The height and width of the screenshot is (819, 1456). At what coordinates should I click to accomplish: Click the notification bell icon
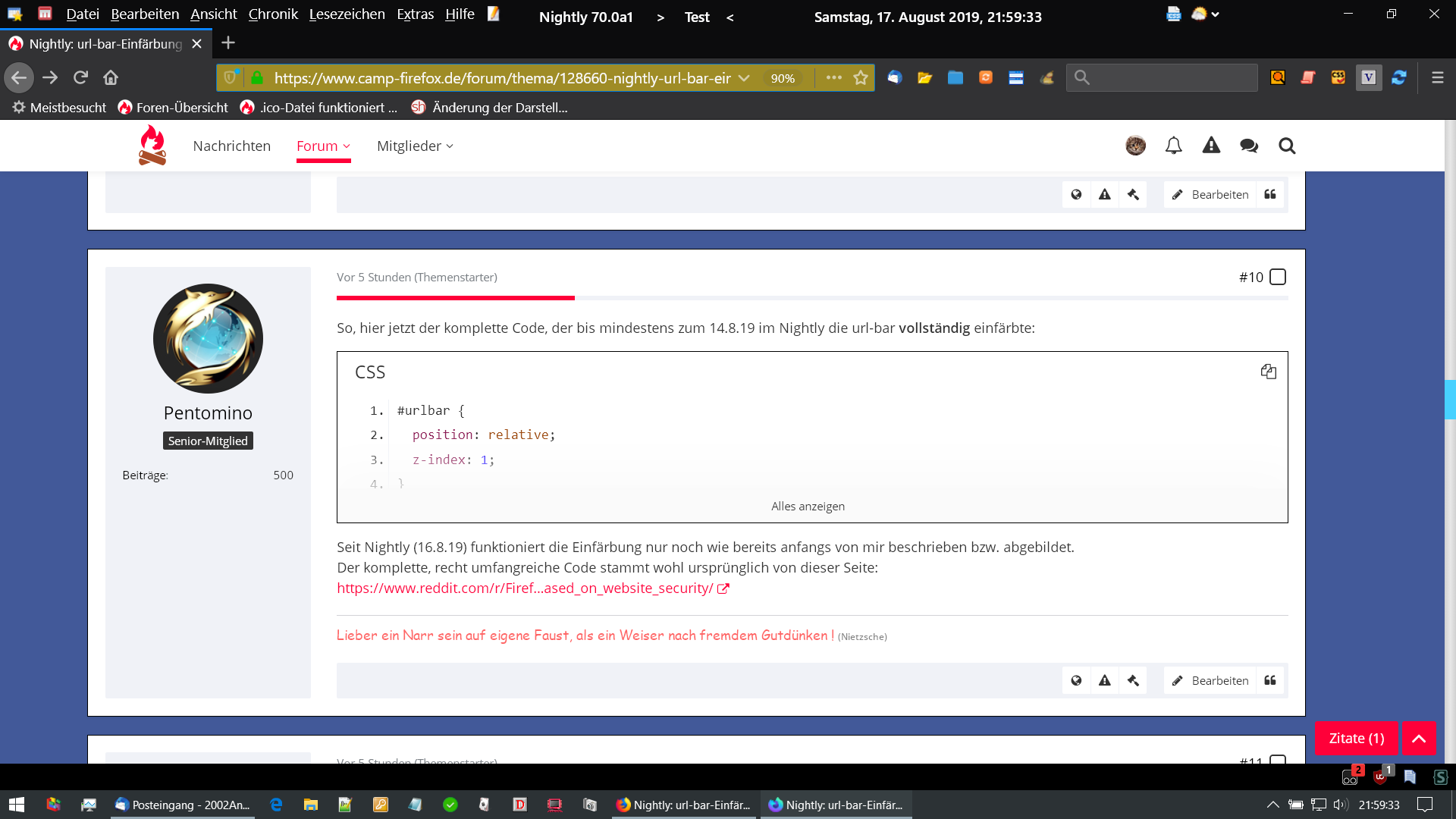tap(1173, 146)
